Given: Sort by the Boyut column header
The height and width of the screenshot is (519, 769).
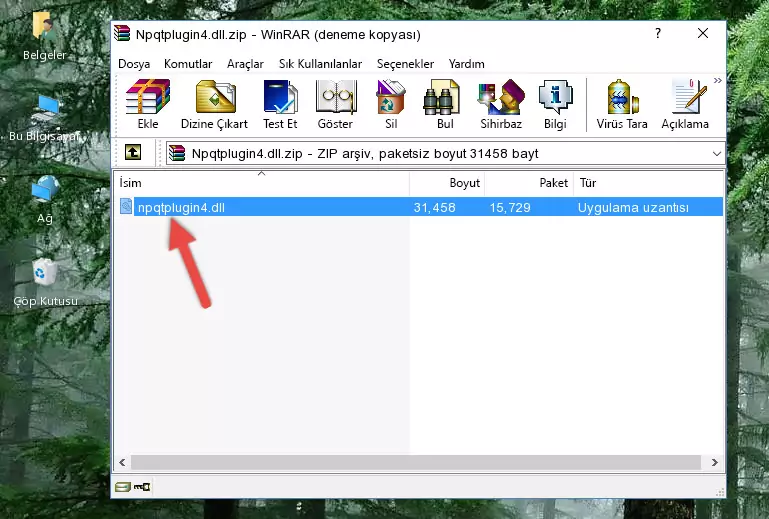Looking at the screenshot, I should pyautogui.click(x=447, y=182).
